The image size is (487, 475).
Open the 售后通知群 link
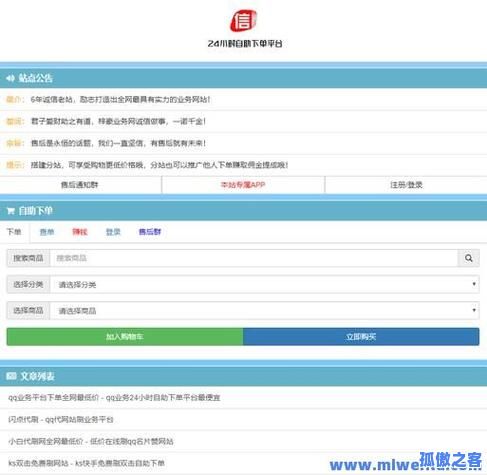point(79,185)
